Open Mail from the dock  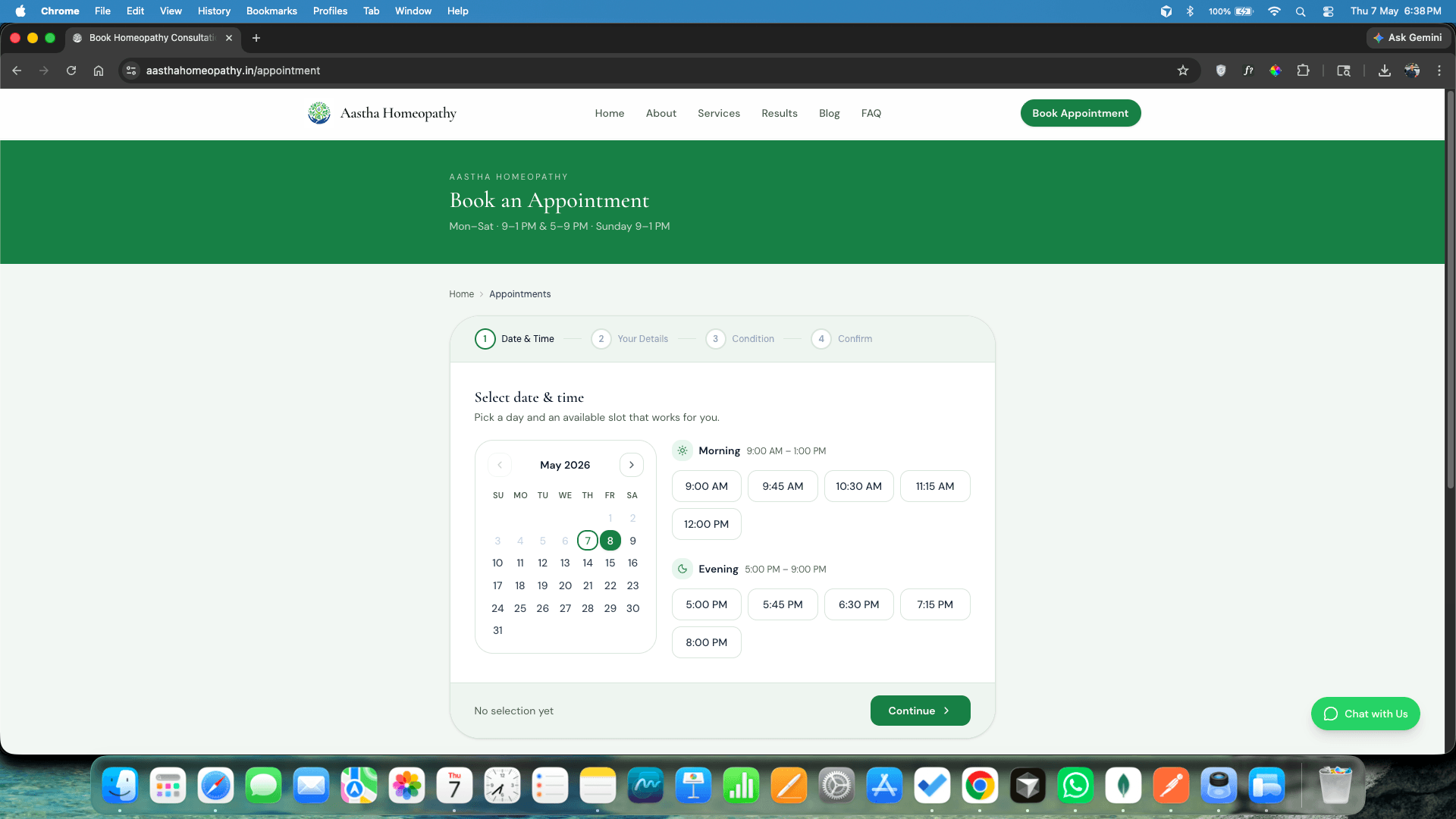[x=311, y=786]
